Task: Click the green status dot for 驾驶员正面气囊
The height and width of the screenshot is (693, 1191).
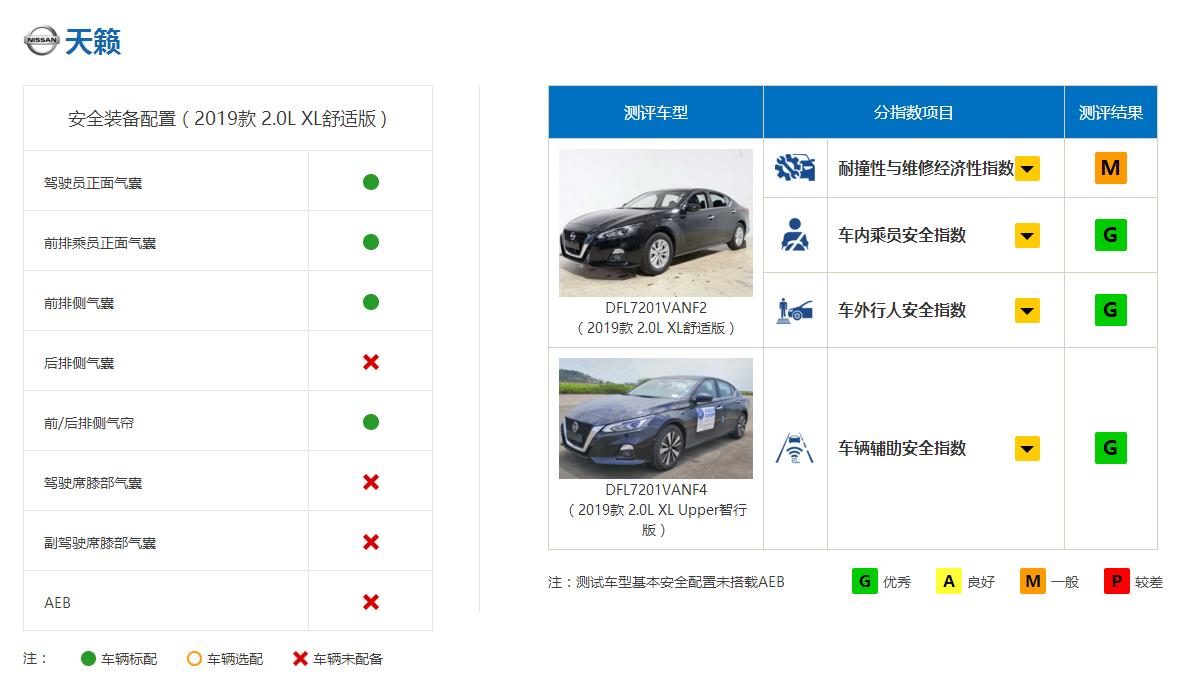Action: [x=371, y=182]
